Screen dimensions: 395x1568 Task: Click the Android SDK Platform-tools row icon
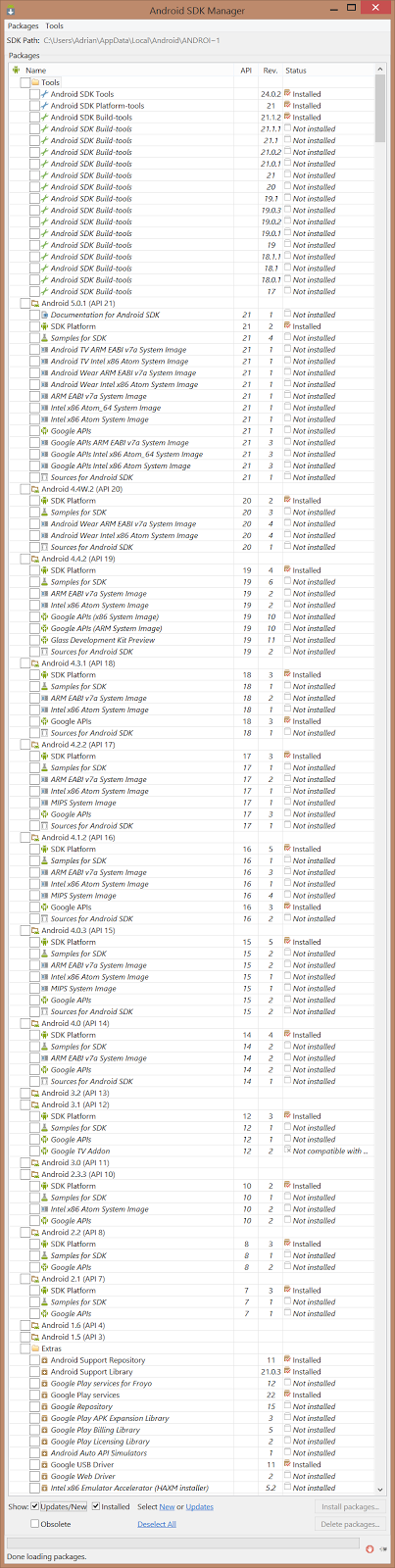tap(44, 106)
